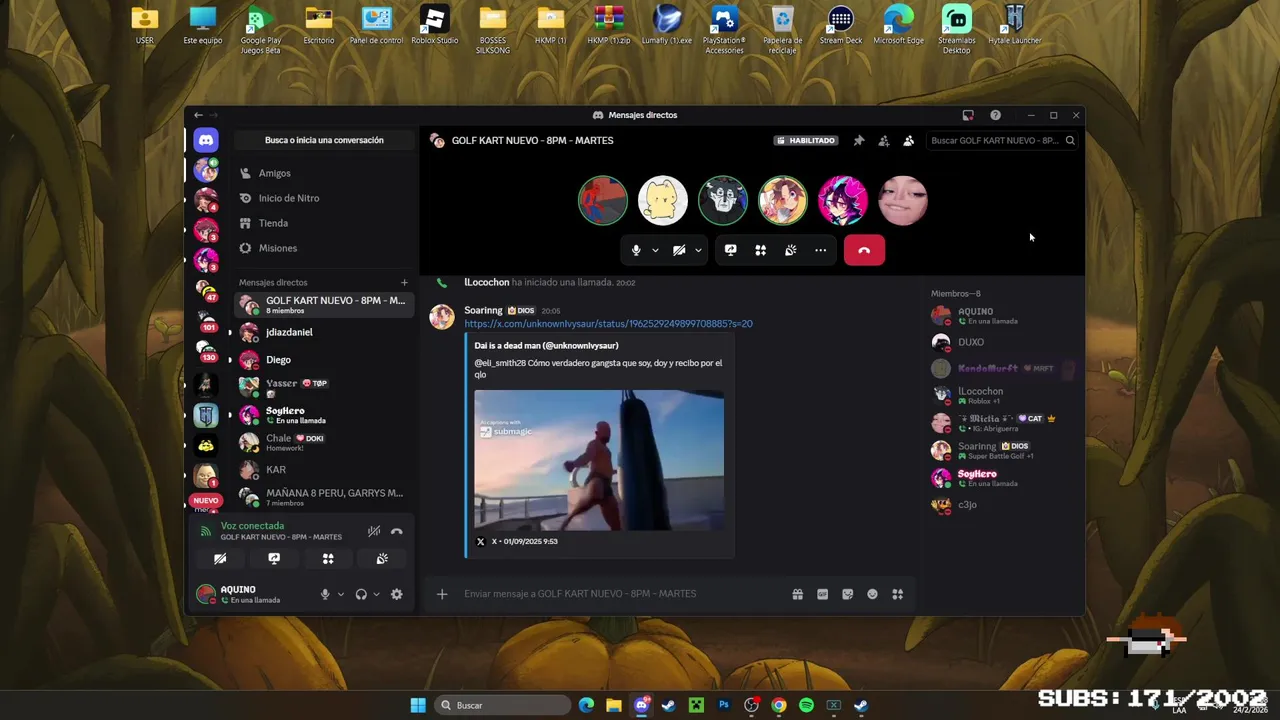This screenshot has width=1280, height=720.
Task: Open Chrome from Windows taskbar
Action: tap(779, 705)
